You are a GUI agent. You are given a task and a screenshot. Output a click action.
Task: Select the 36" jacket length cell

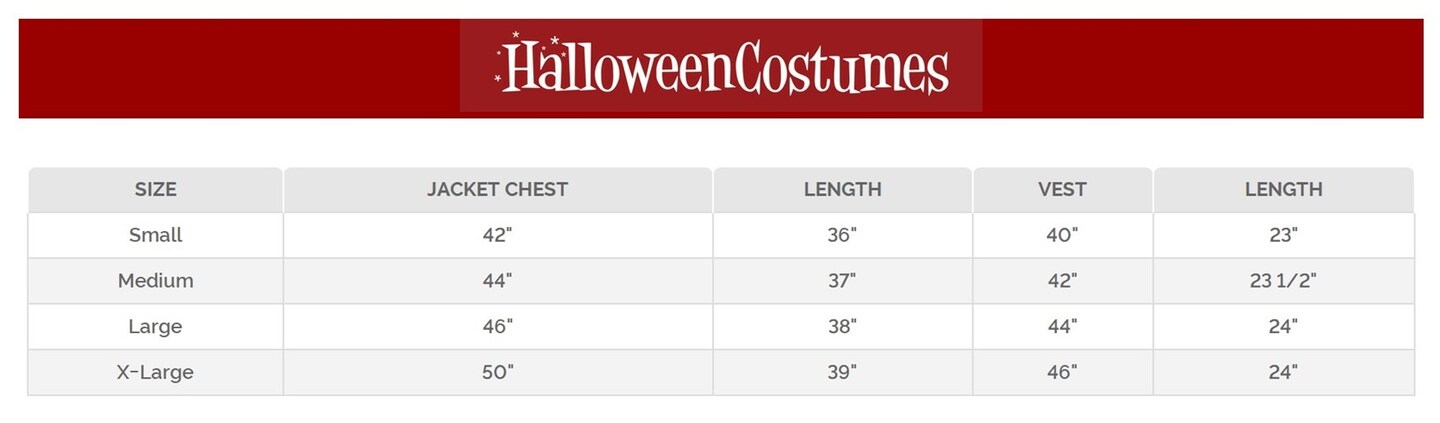[x=842, y=235]
